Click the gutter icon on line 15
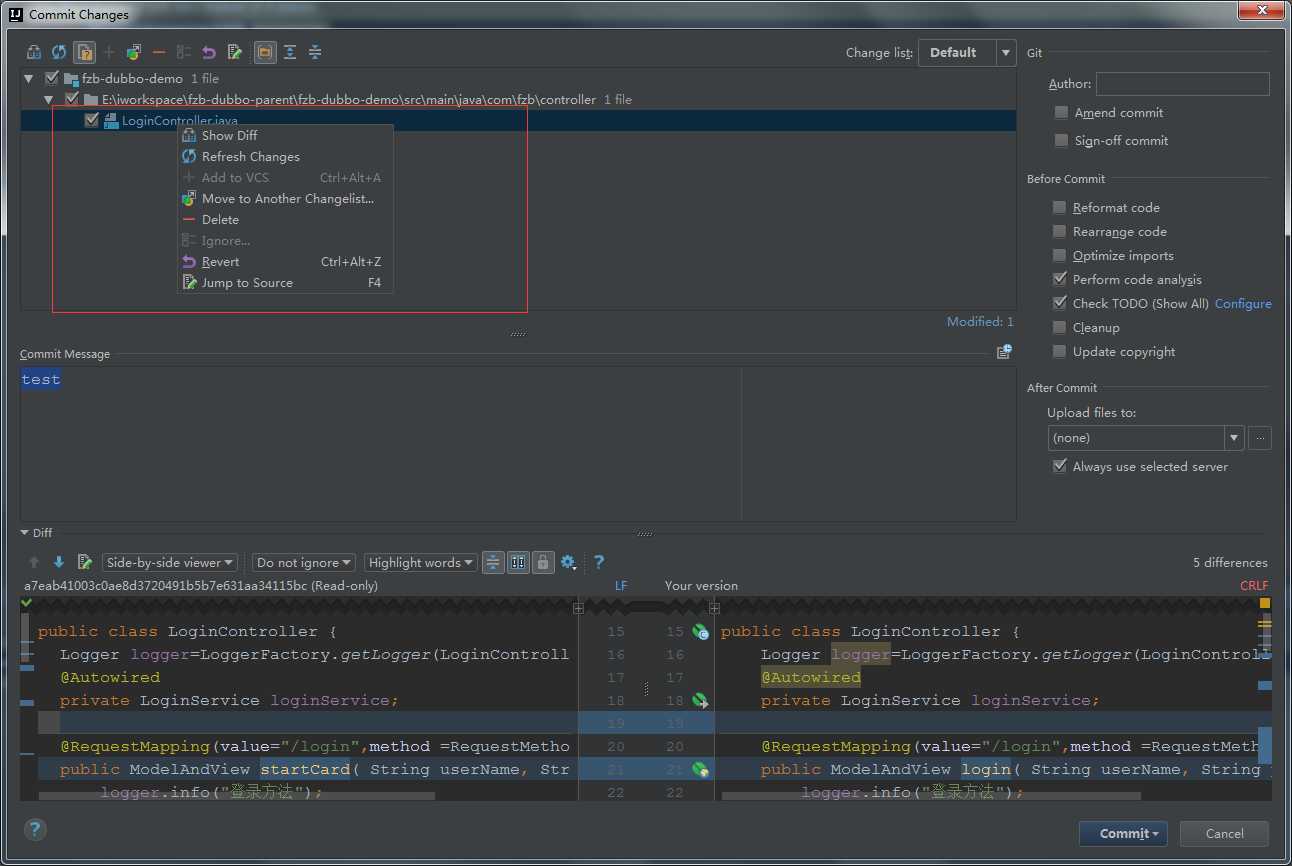Image resolution: width=1292 pixels, height=866 pixels. coord(701,632)
